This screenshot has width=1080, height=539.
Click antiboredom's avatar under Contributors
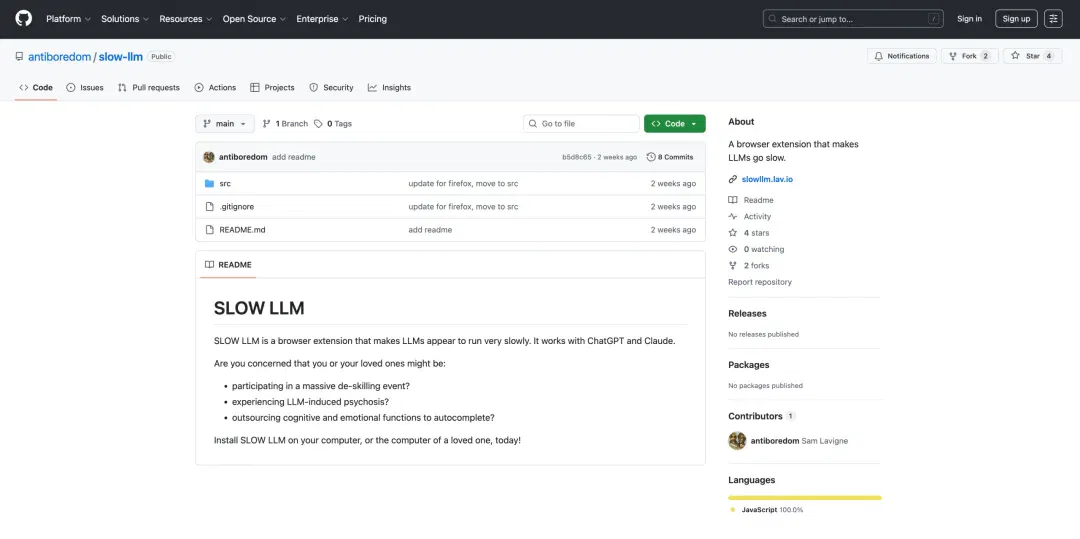[737, 441]
